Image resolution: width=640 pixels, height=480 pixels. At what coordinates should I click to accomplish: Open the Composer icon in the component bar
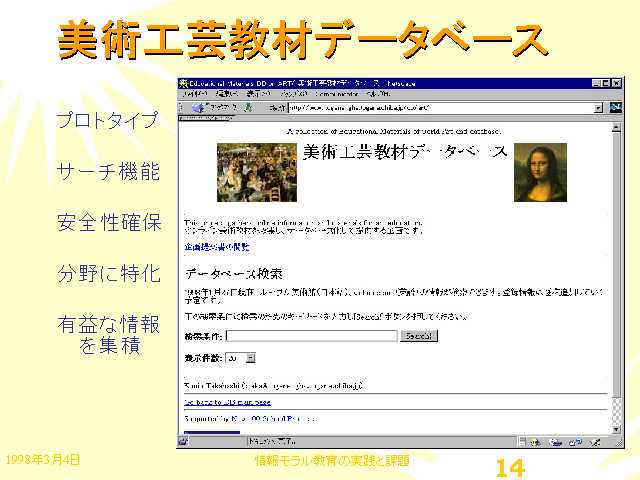(x=596, y=442)
